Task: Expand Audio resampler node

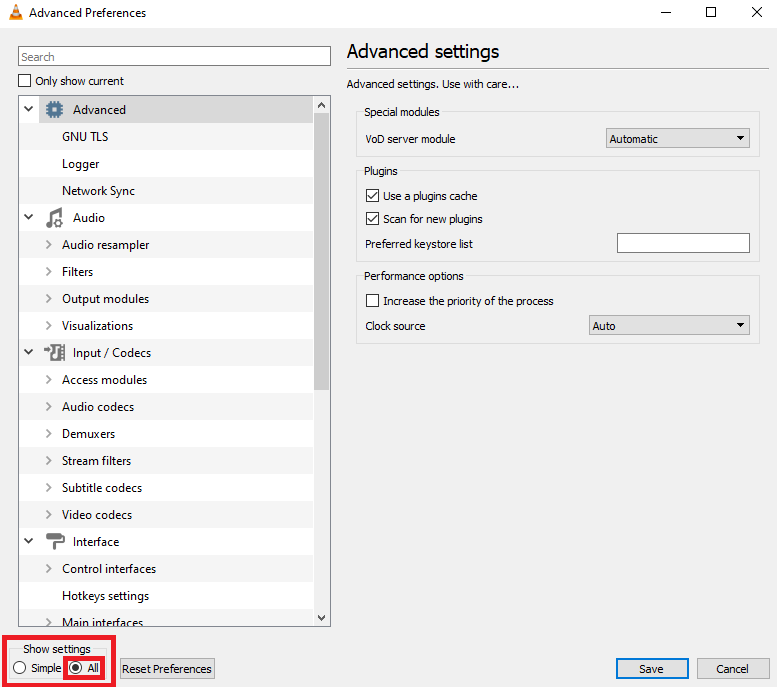Action: click(49, 244)
